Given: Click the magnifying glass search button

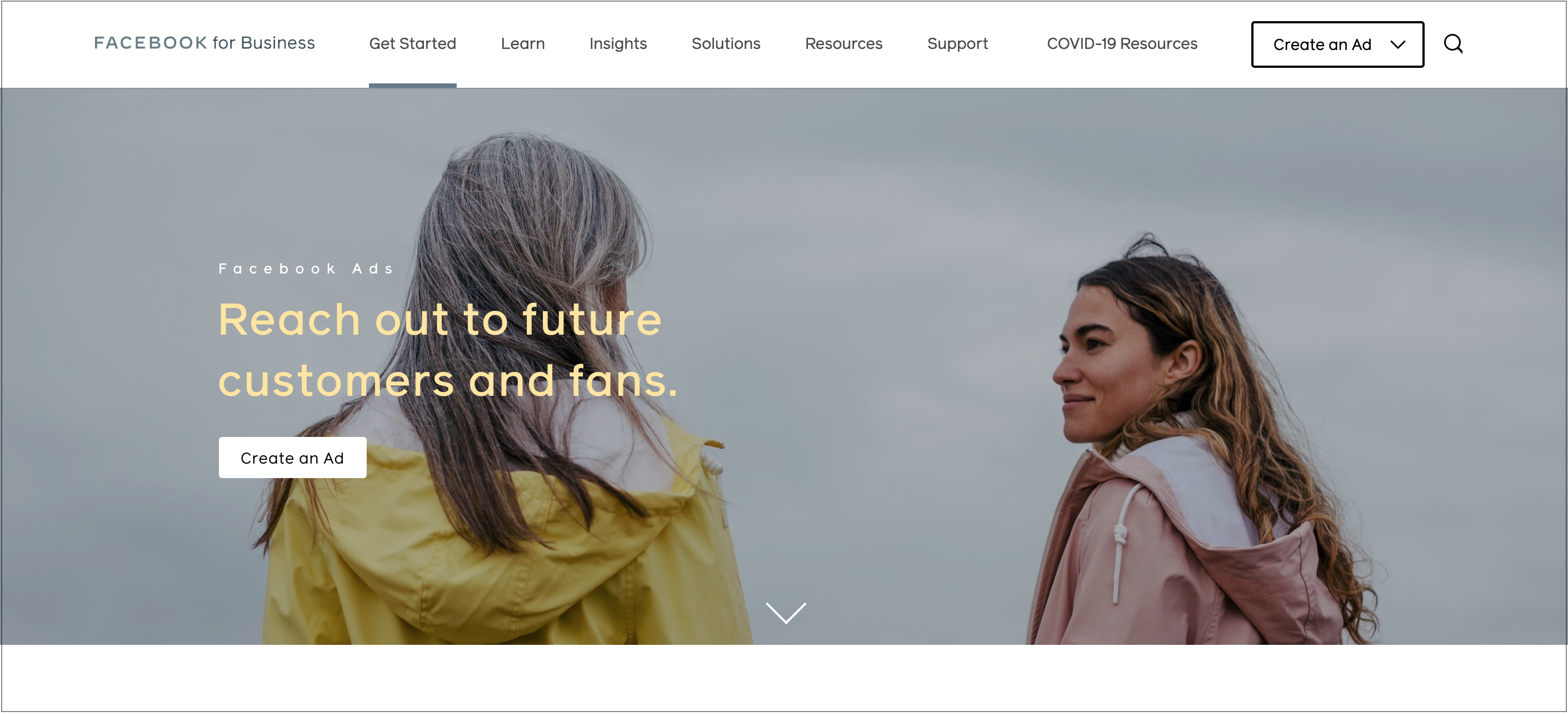Looking at the screenshot, I should 1452,44.
